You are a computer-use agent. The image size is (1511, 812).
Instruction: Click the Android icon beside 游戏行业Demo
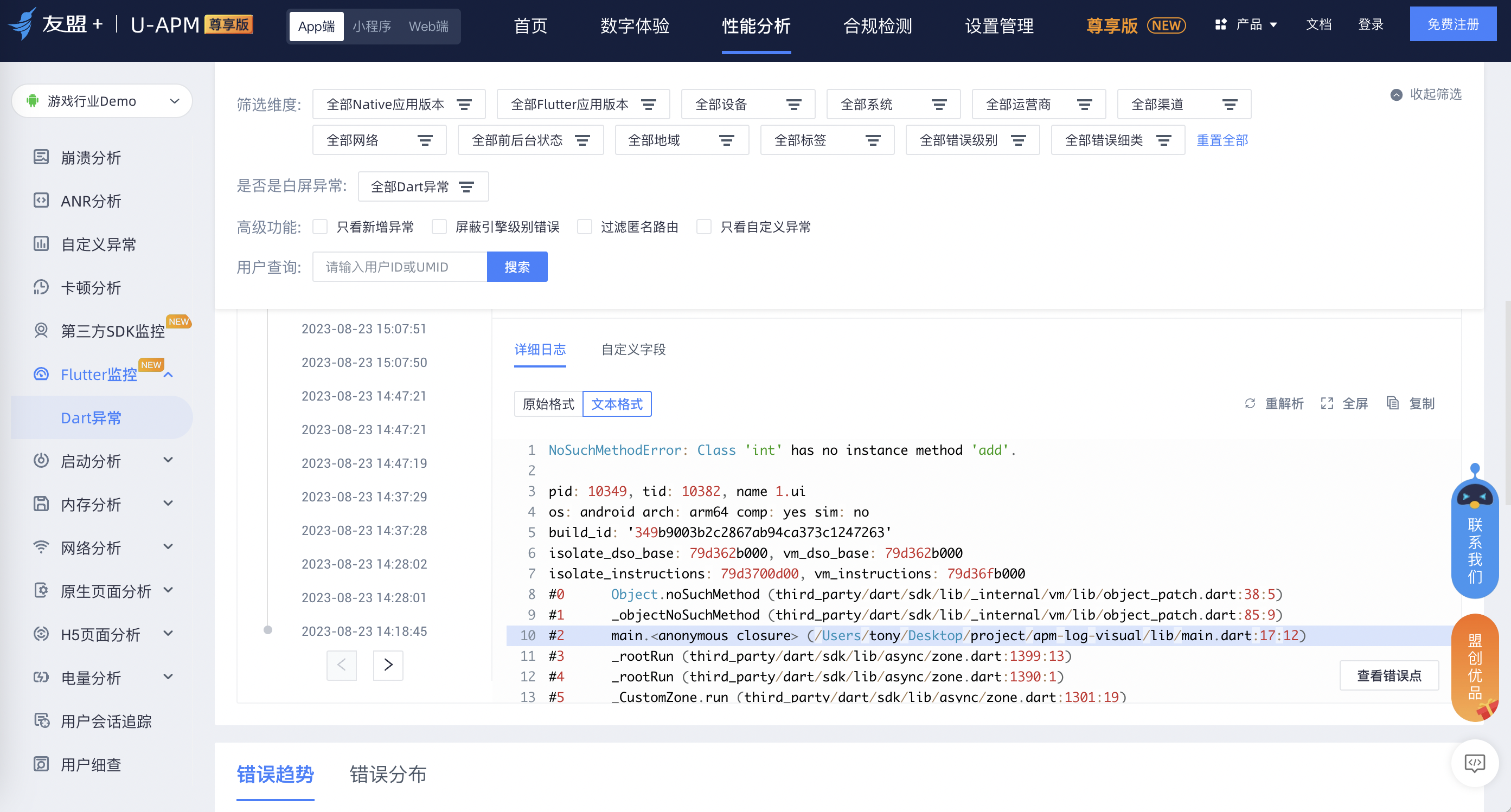[x=32, y=101]
